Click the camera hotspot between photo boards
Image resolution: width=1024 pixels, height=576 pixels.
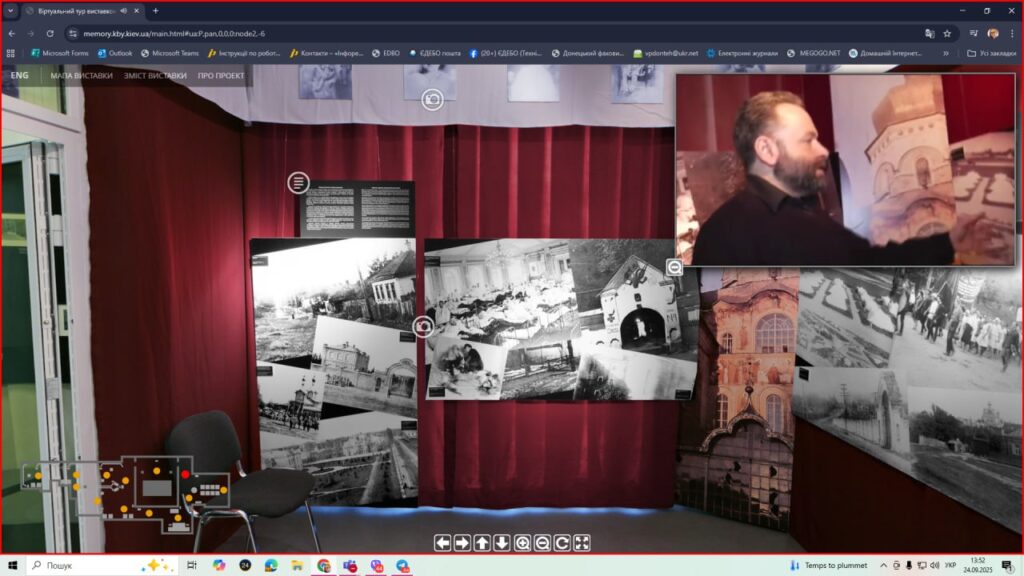423,327
